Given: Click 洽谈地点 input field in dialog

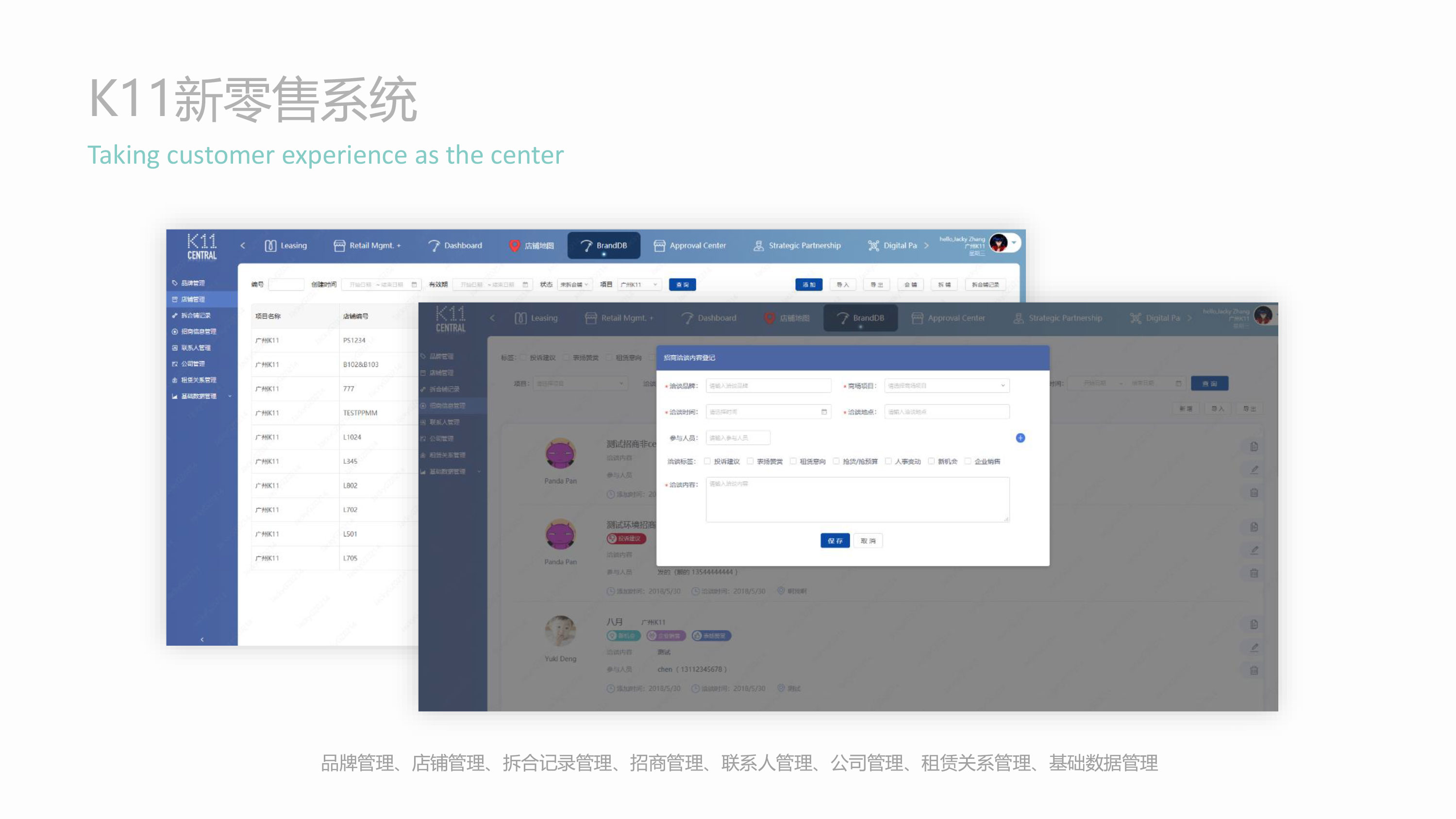Looking at the screenshot, I should [x=947, y=412].
